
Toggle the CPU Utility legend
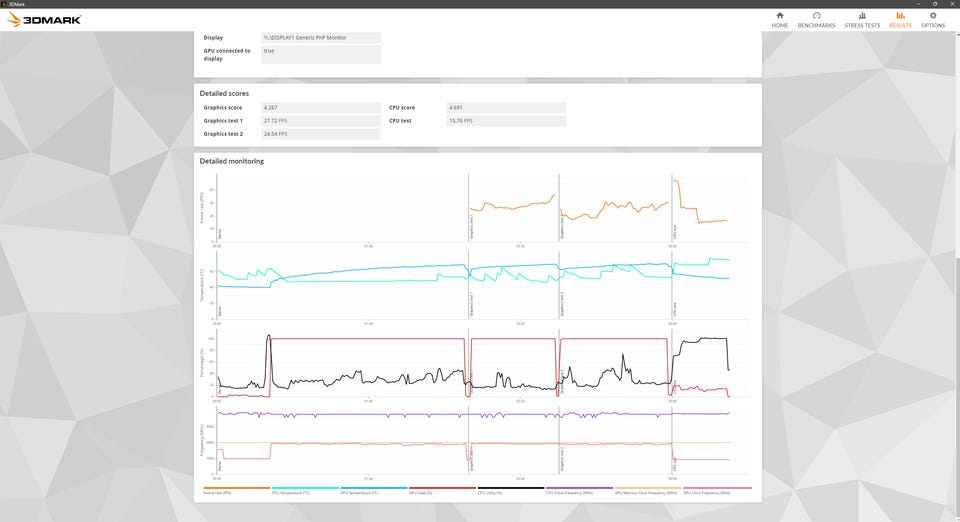511,490
